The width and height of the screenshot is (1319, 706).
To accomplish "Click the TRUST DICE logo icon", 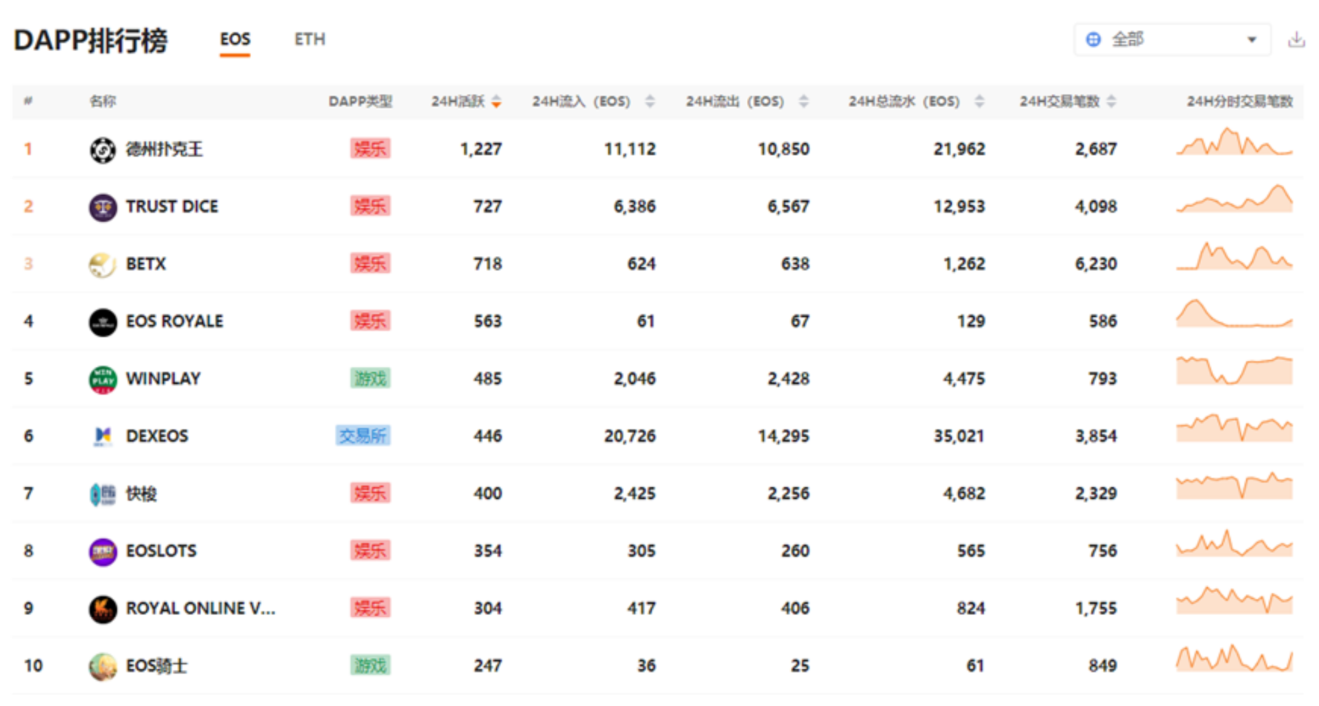I will pyautogui.click(x=103, y=207).
